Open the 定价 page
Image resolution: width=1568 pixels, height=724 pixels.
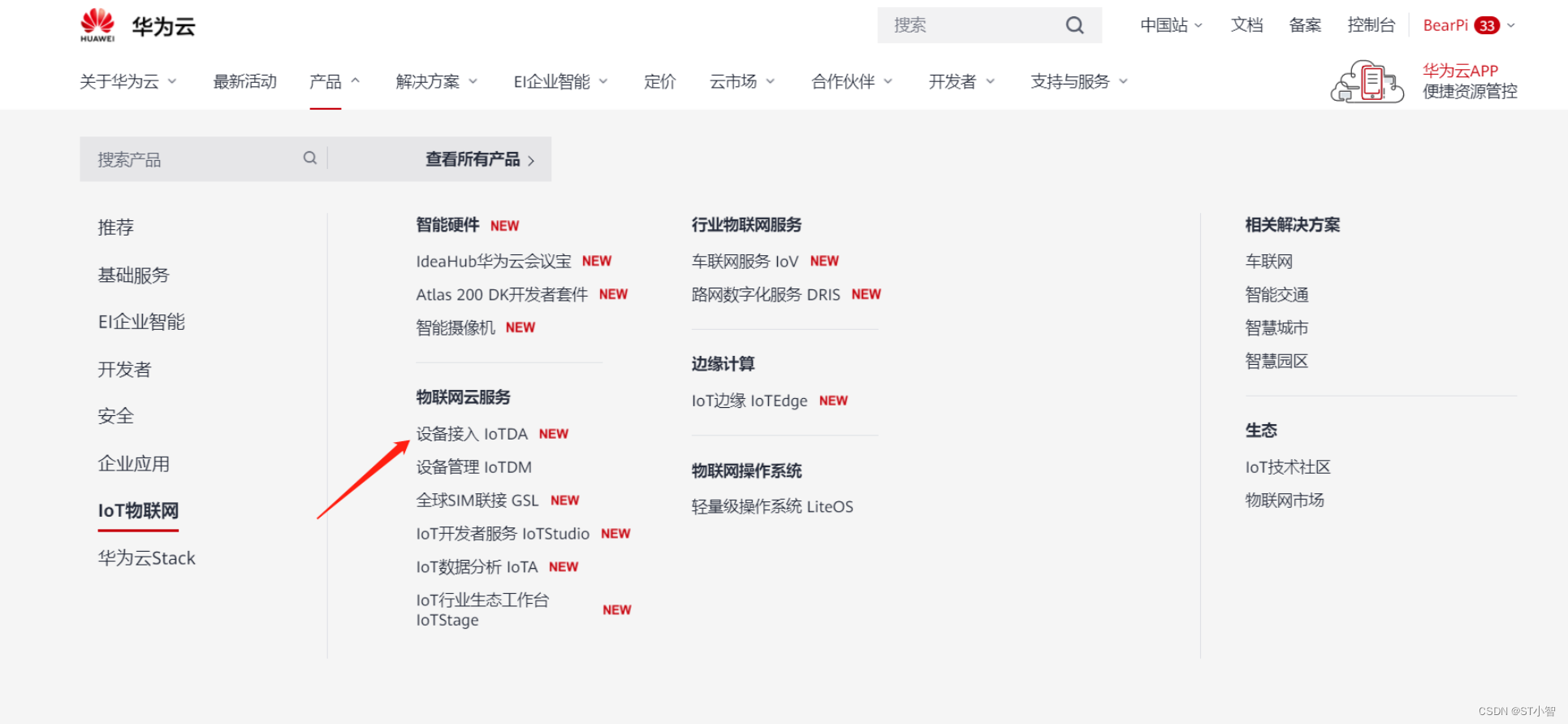(660, 81)
